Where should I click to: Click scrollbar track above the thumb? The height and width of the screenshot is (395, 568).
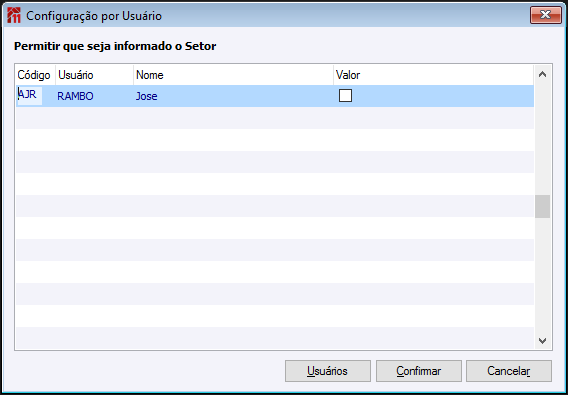click(x=542, y=139)
